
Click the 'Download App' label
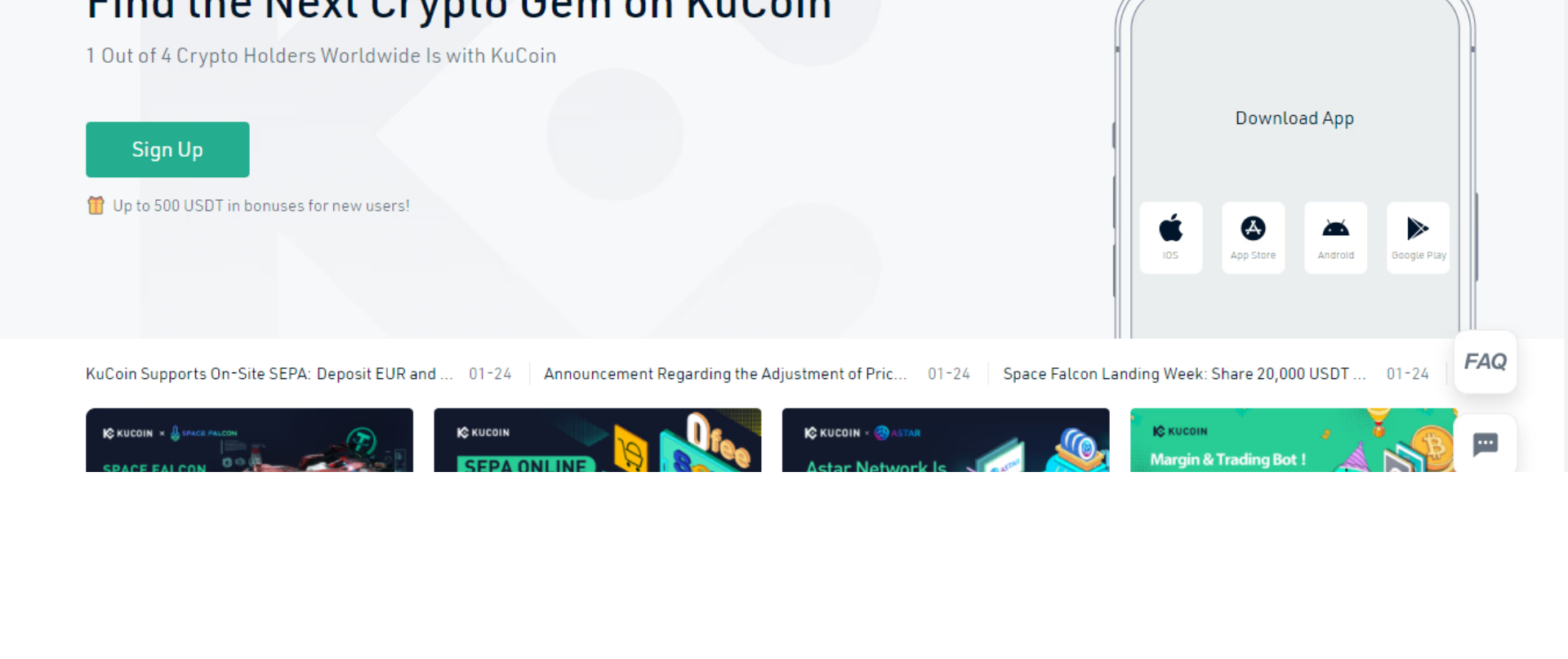click(1294, 118)
